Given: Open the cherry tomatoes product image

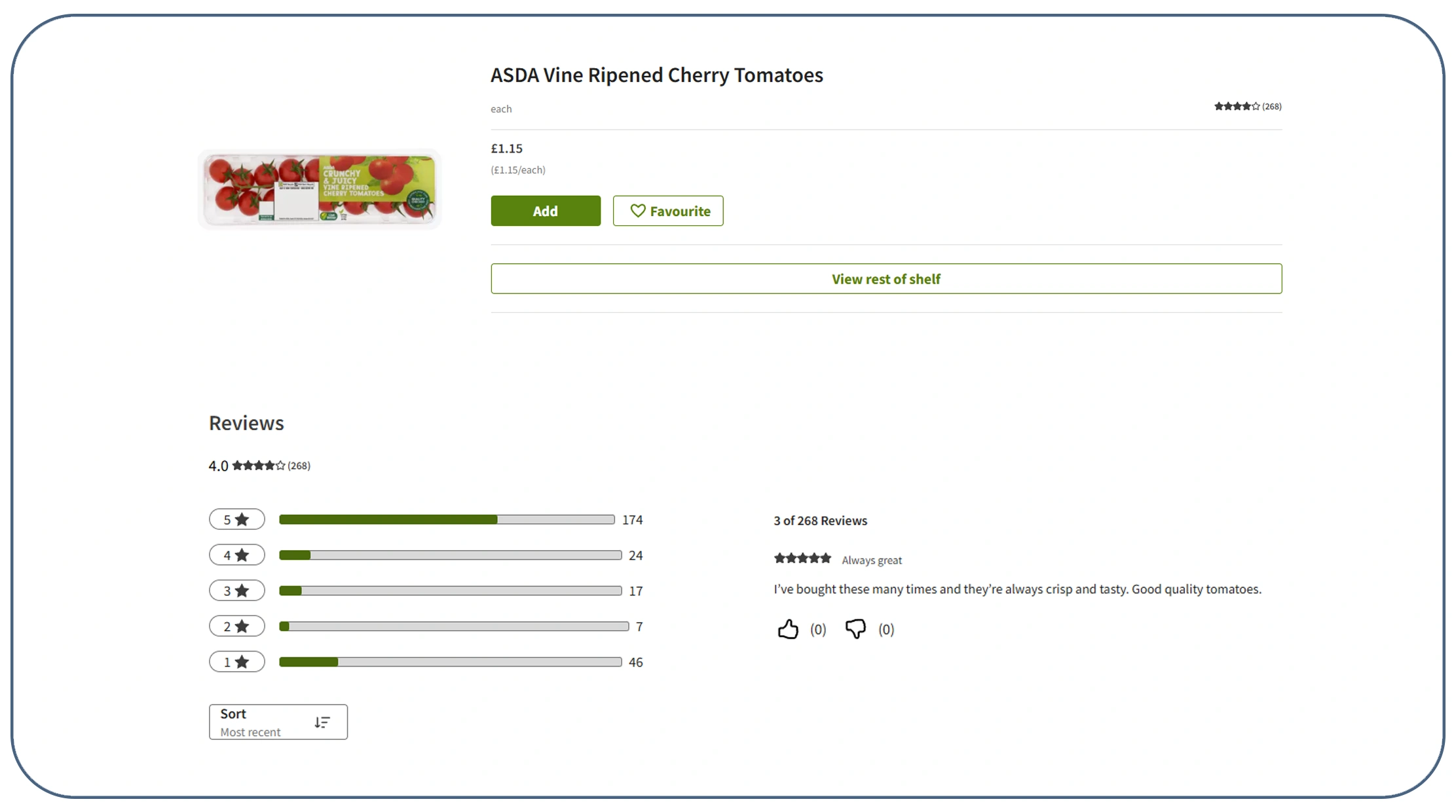Looking at the screenshot, I should (320, 190).
